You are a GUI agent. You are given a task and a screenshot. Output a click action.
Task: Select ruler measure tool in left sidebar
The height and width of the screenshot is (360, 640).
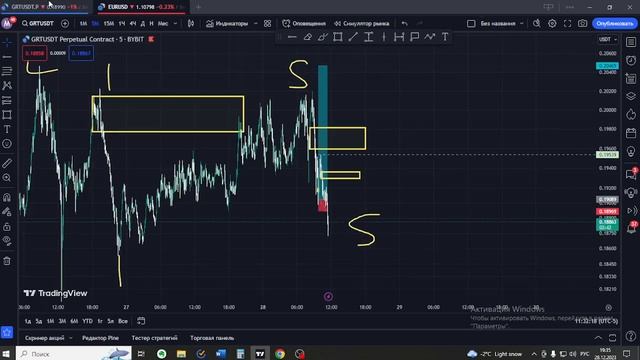7,163
